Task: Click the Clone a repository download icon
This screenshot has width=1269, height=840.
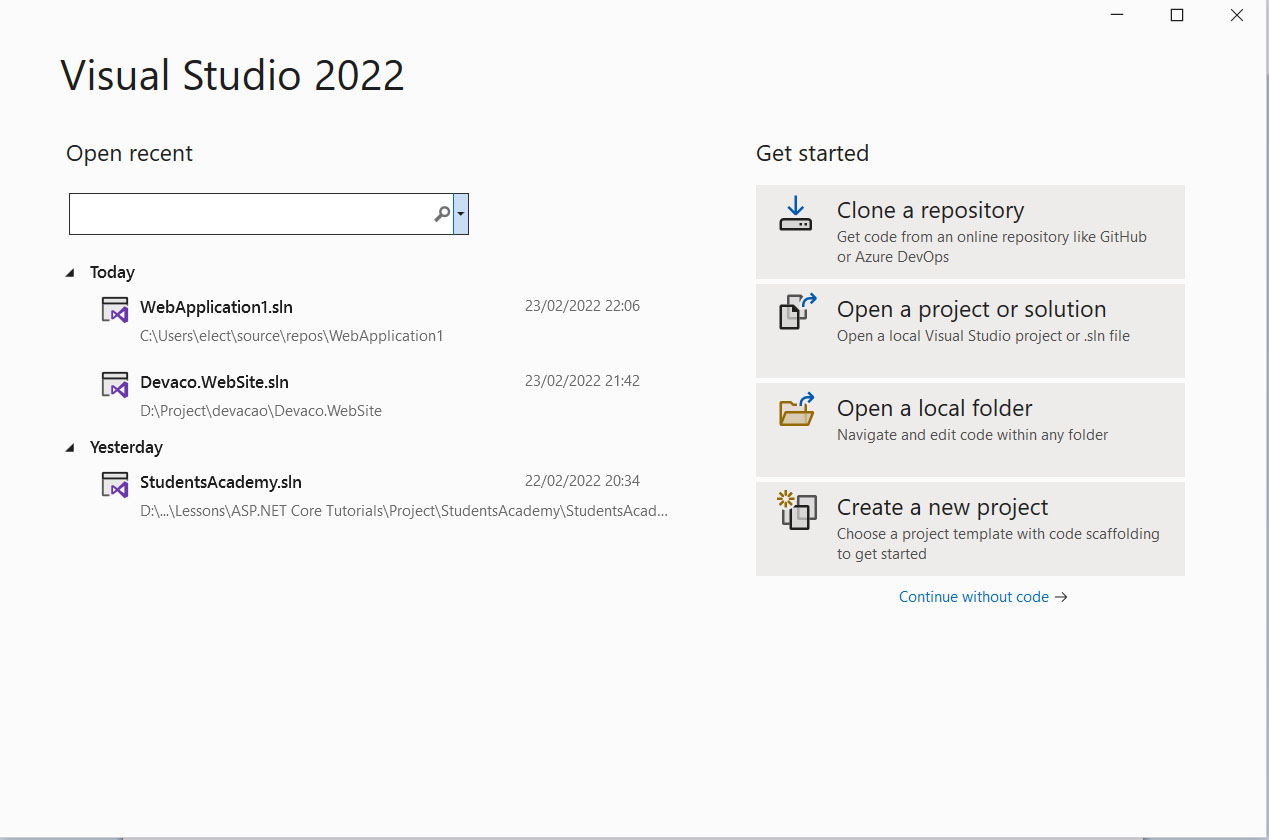Action: coord(796,214)
